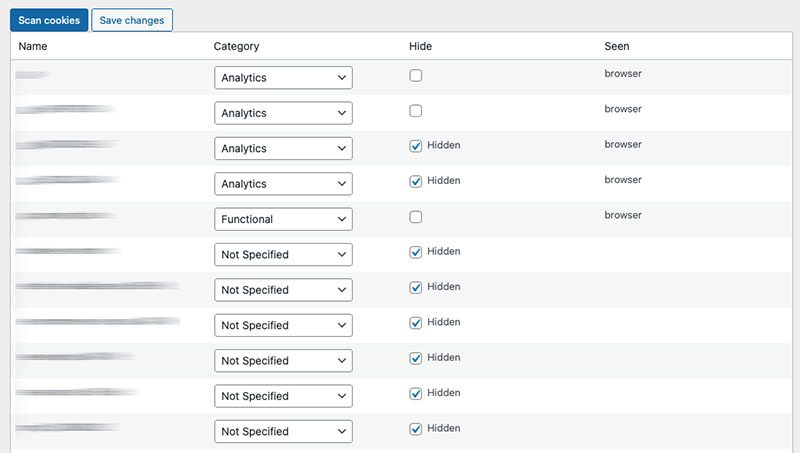Expand fourth row's Analytics category dropdown
The width and height of the screenshot is (800, 453).
283,184
